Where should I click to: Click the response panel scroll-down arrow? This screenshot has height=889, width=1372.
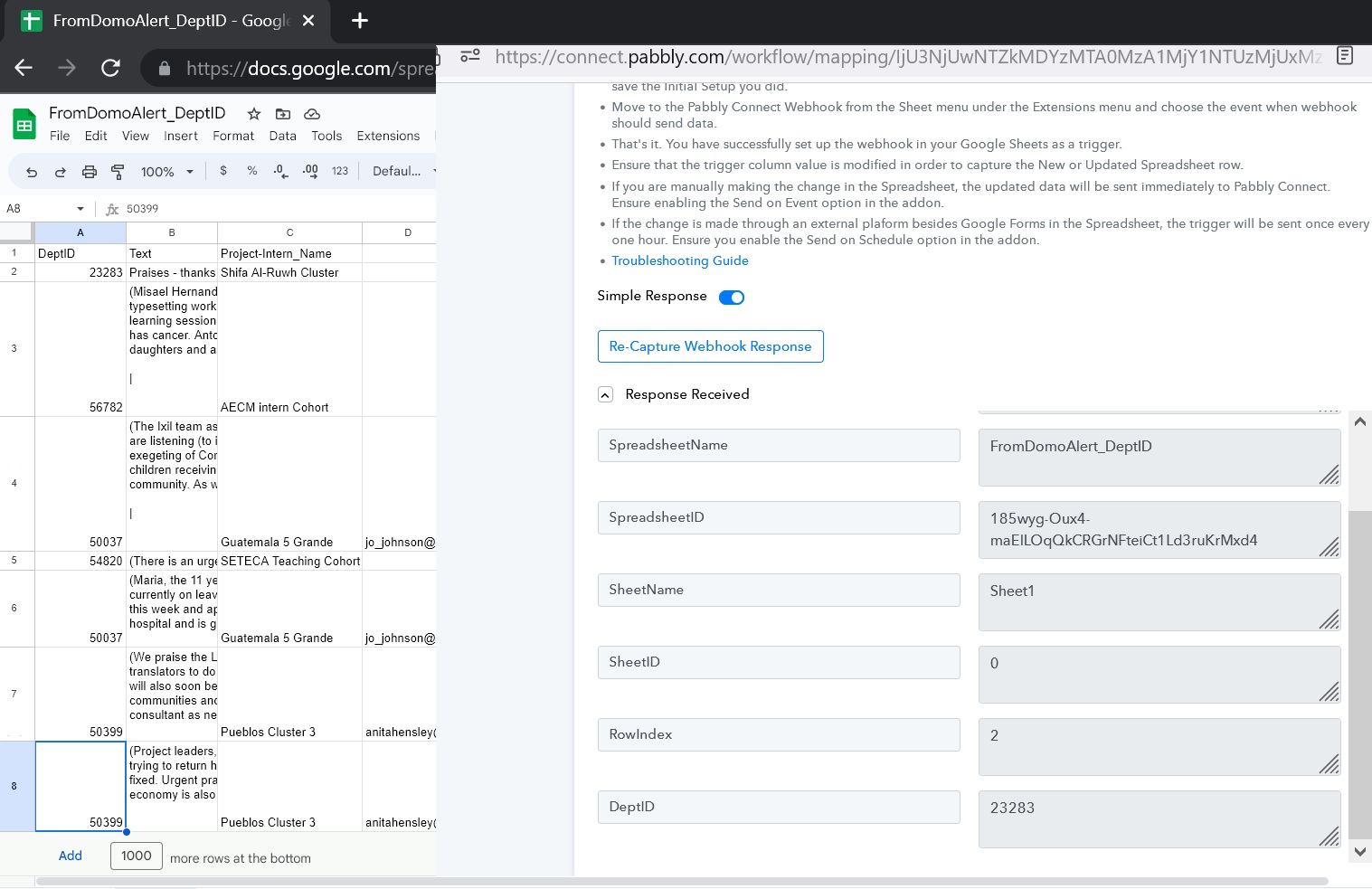(1359, 851)
